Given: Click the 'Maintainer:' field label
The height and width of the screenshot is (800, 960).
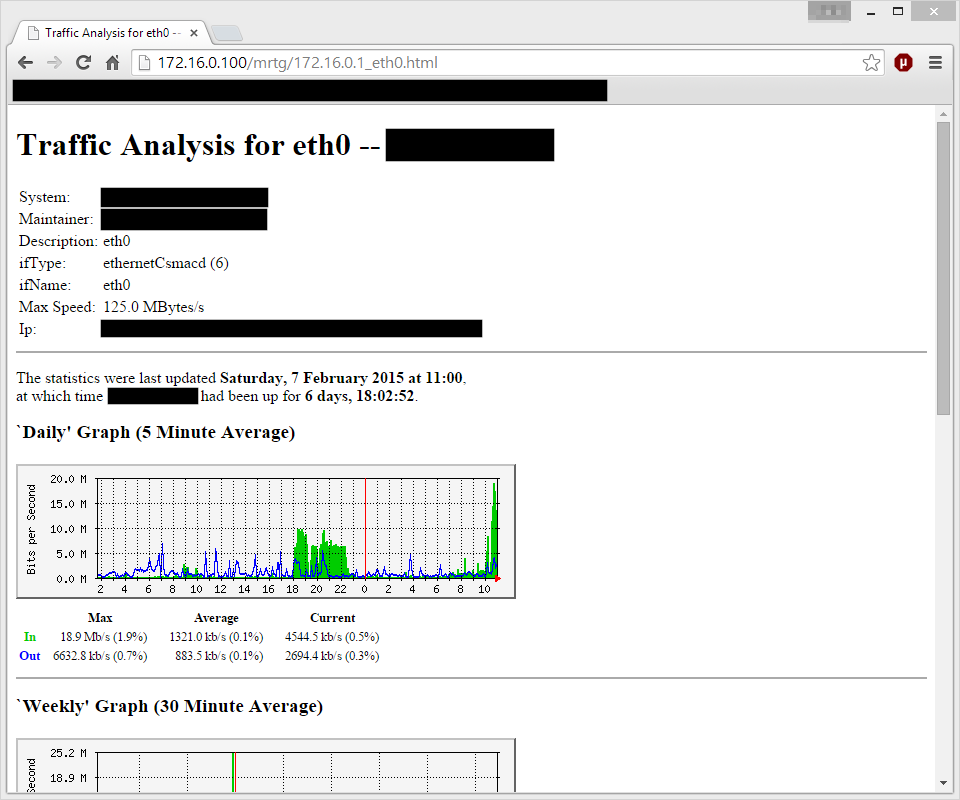Looking at the screenshot, I should point(56,219).
